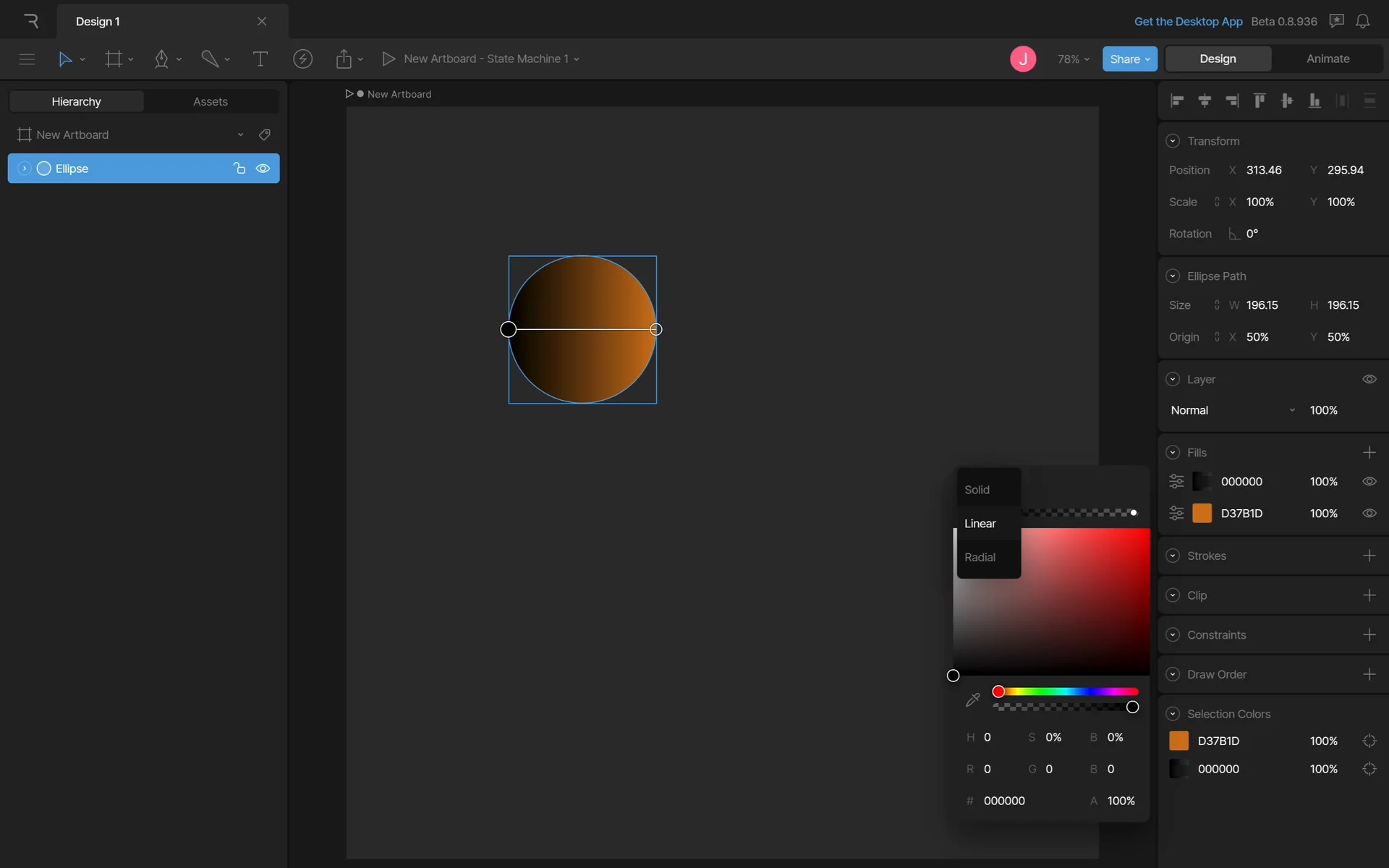Click the Artboard tool icon

[x=114, y=59]
